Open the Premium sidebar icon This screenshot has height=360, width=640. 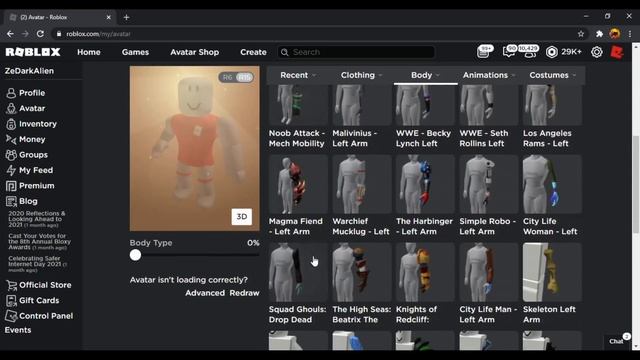(x=11, y=186)
